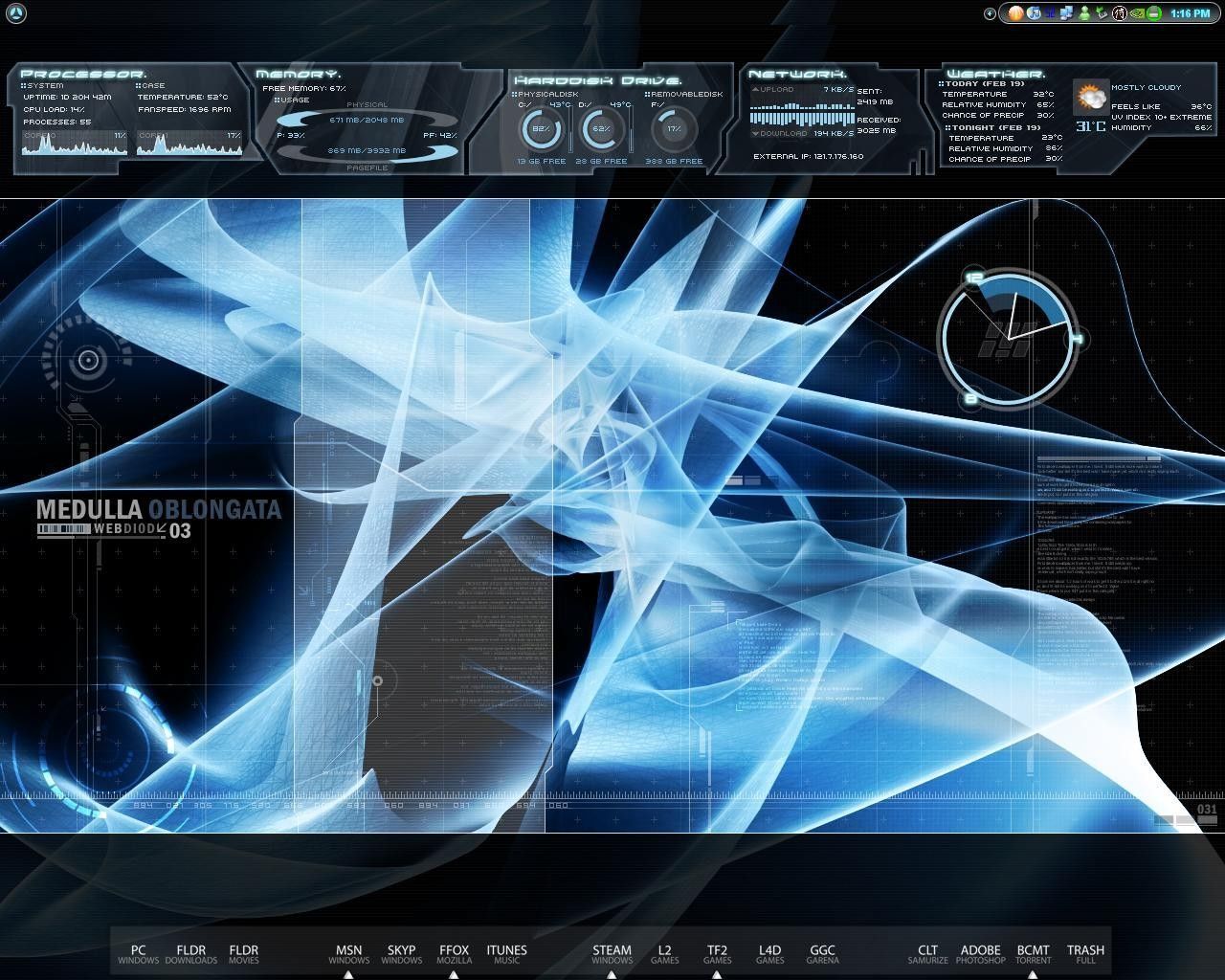Viewport: 1225px width, 980px height.
Task: Click the C: drive usage dial
Action: [x=541, y=130]
